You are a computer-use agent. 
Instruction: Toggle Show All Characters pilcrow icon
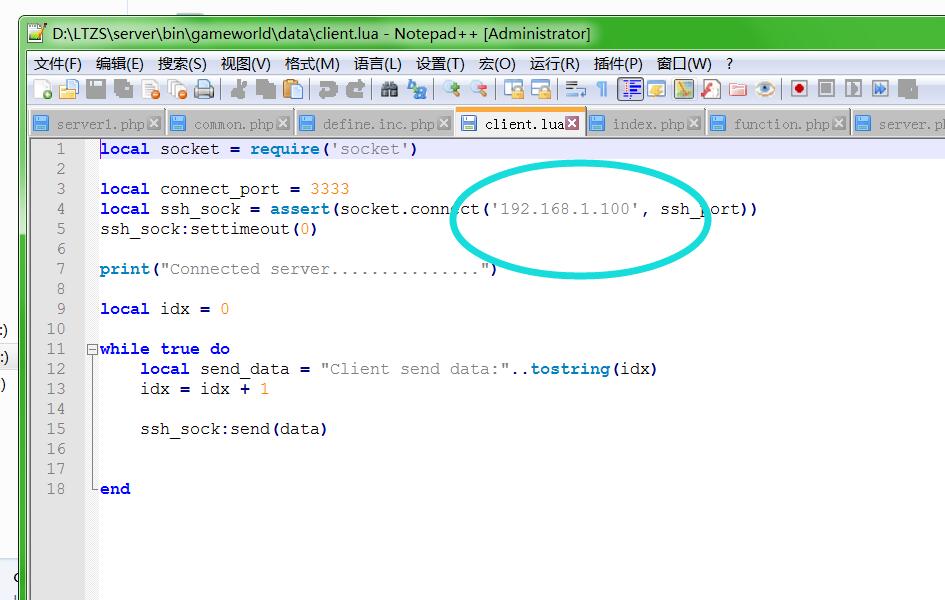pos(602,90)
